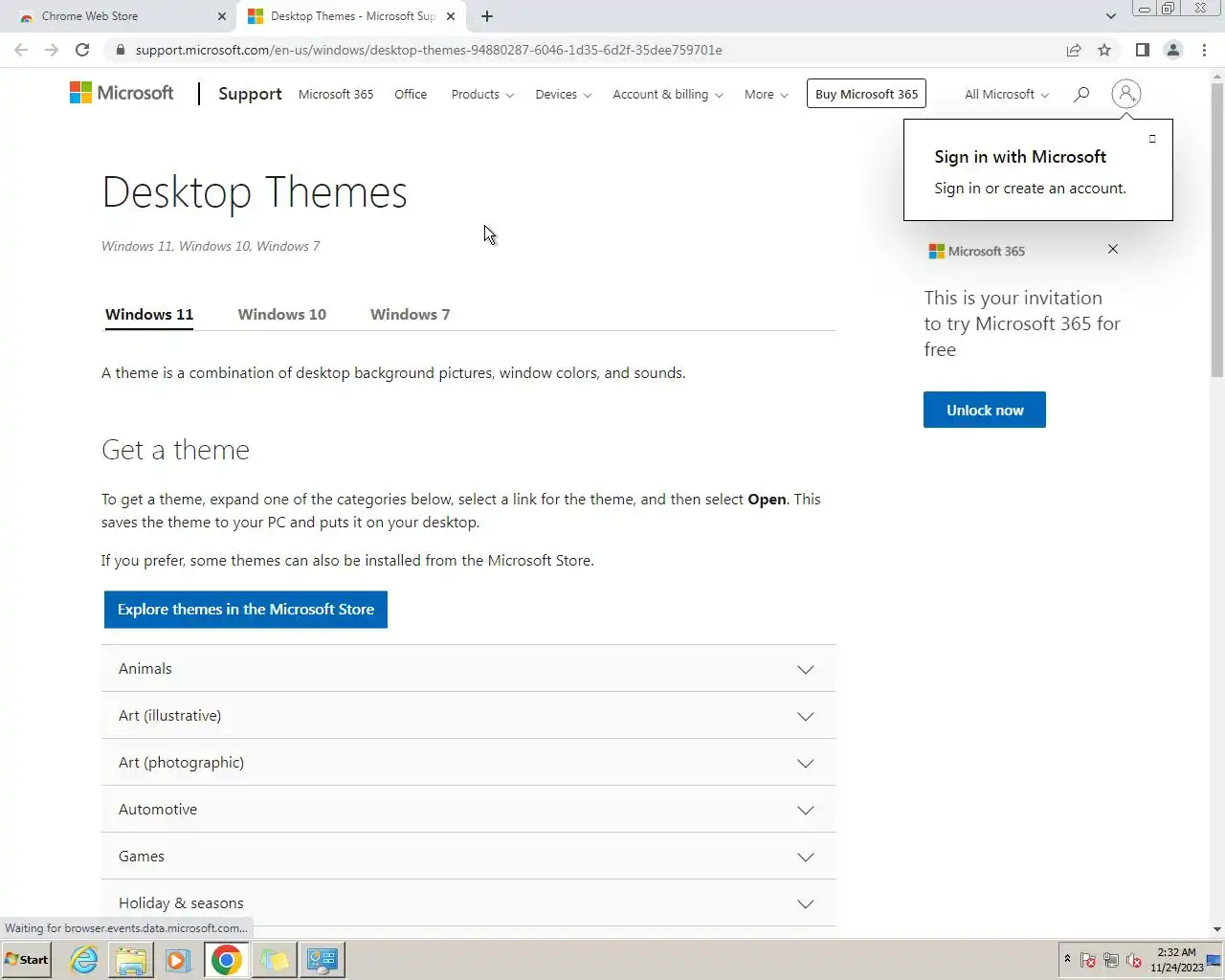The height and width of the screenshot is (980, 1225).
Task: Open the All Microsoft dropdown
Action: (x=1007, y=94)
